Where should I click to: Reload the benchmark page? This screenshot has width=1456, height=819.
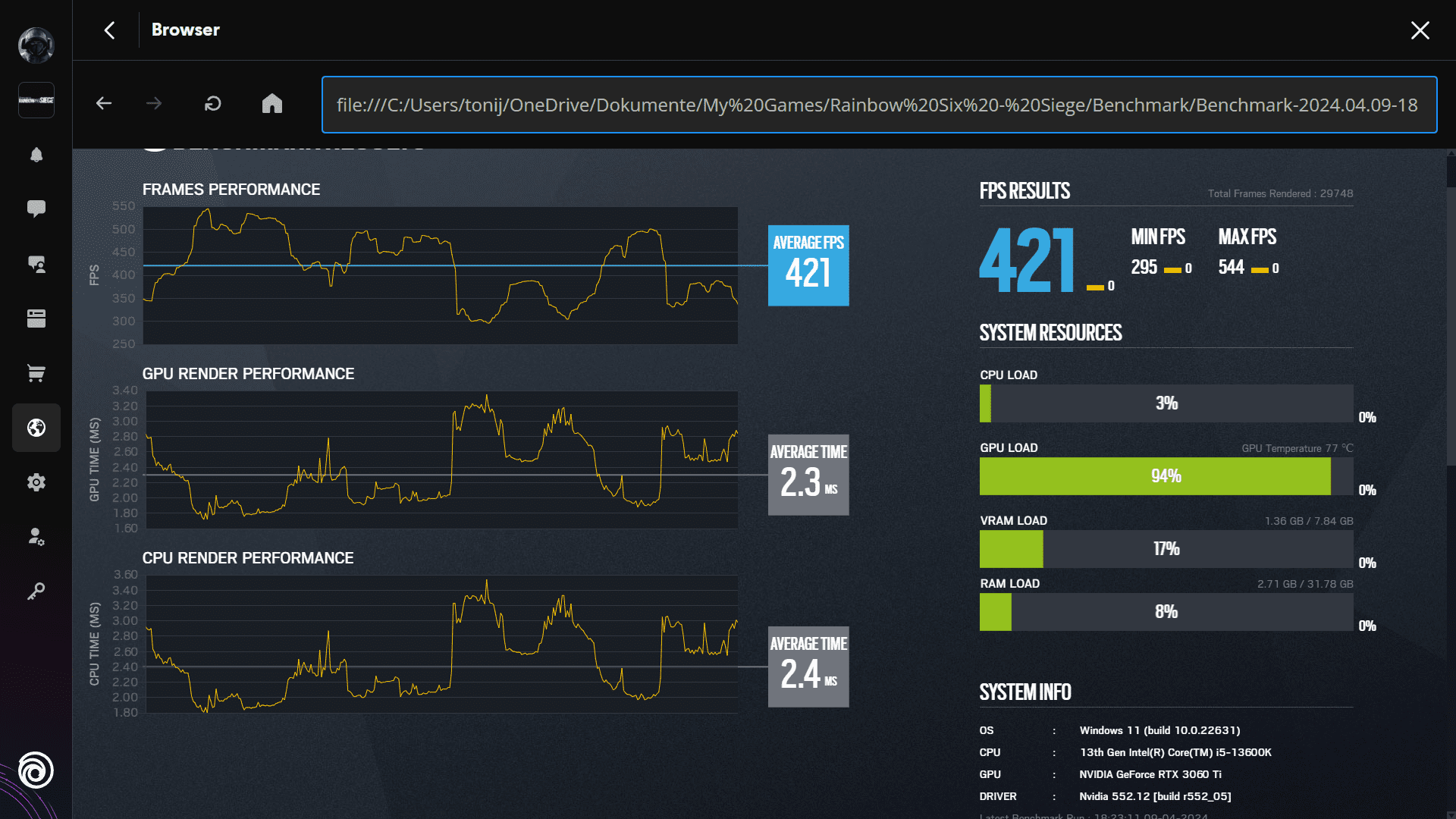coord(213,103)
